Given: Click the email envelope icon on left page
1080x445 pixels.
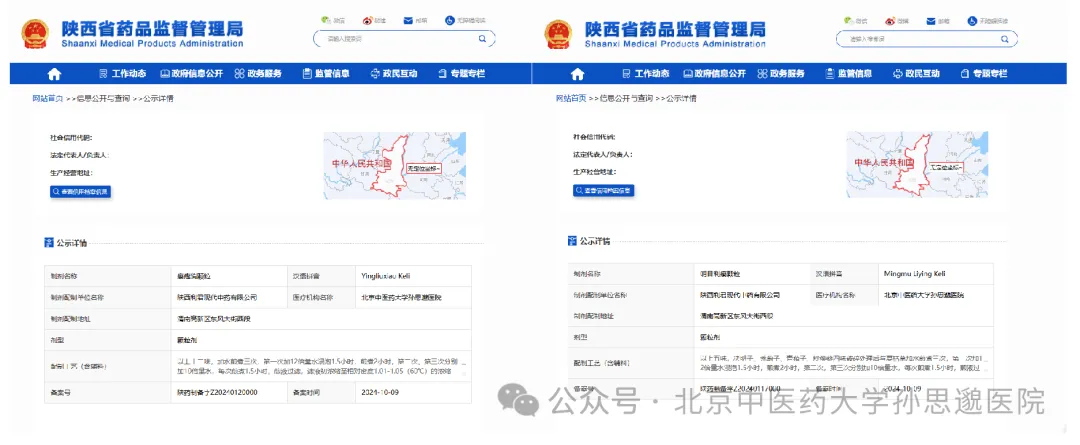Looking at the screenshot, I should click(x=408, y=20).
